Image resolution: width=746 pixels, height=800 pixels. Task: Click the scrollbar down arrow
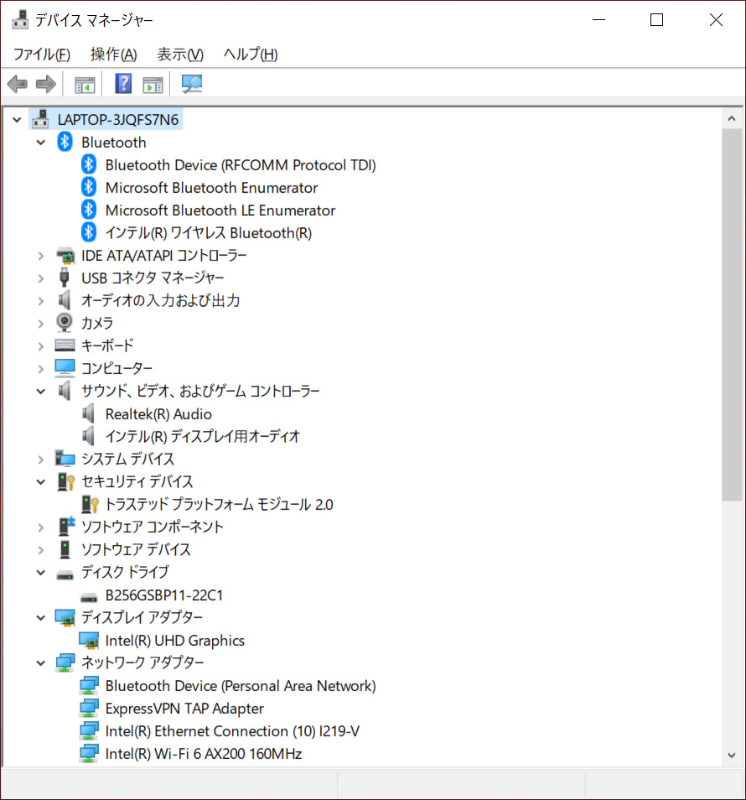(x=731, y=755)
